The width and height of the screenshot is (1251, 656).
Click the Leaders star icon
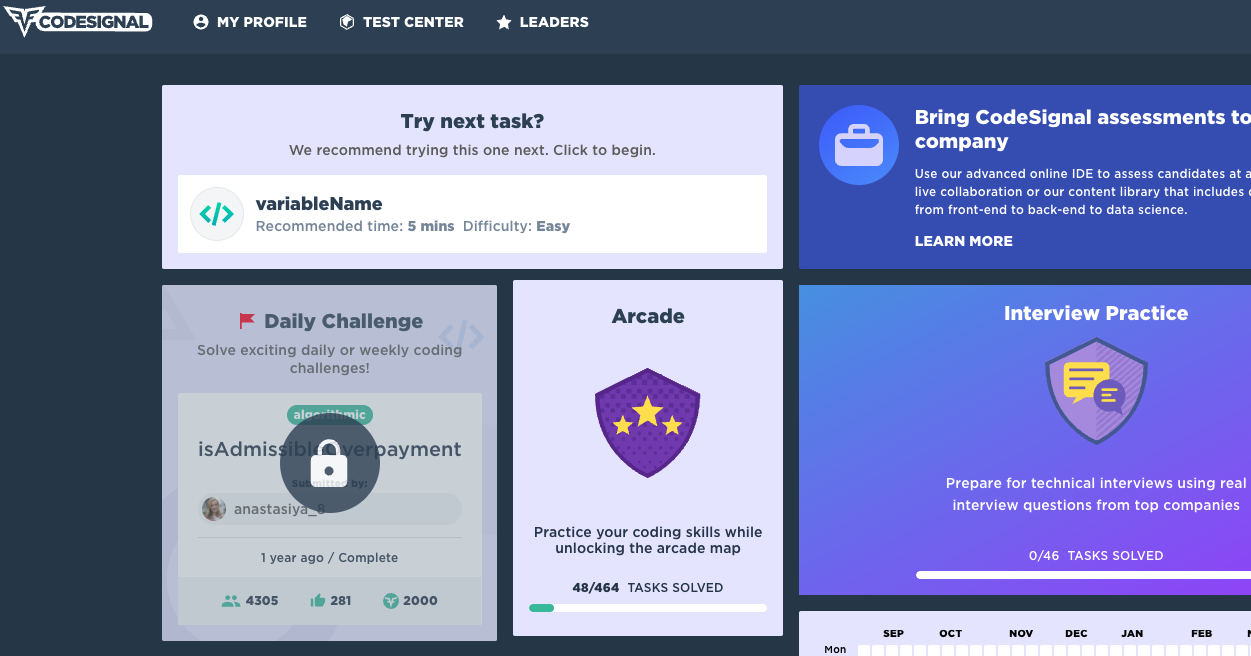(504, 22)
